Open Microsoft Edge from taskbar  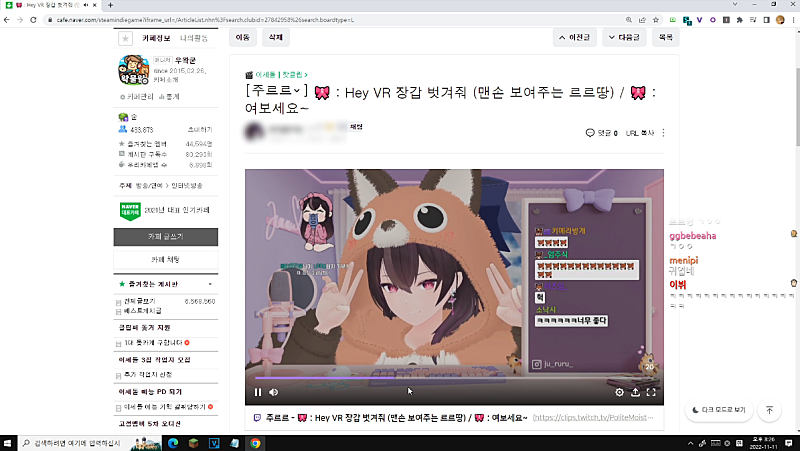173,443
